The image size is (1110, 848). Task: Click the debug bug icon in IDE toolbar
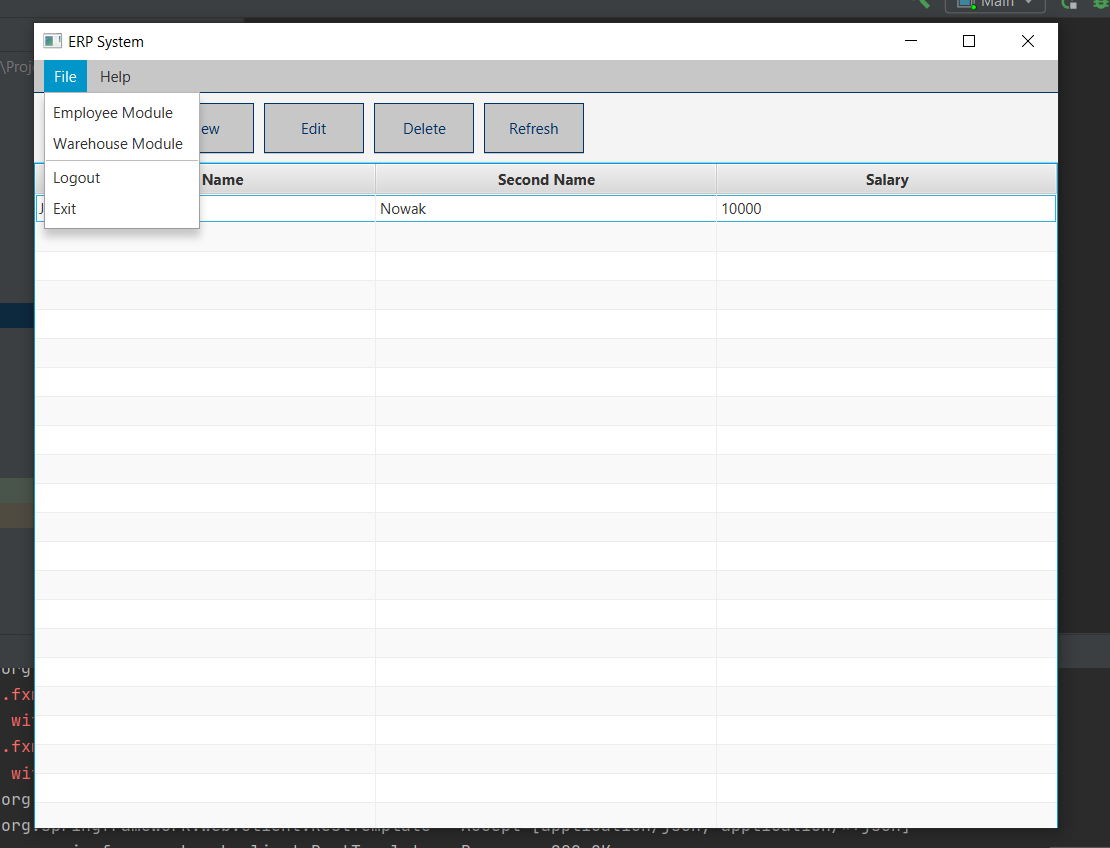pyautogui.click(x=1100, y=5)
